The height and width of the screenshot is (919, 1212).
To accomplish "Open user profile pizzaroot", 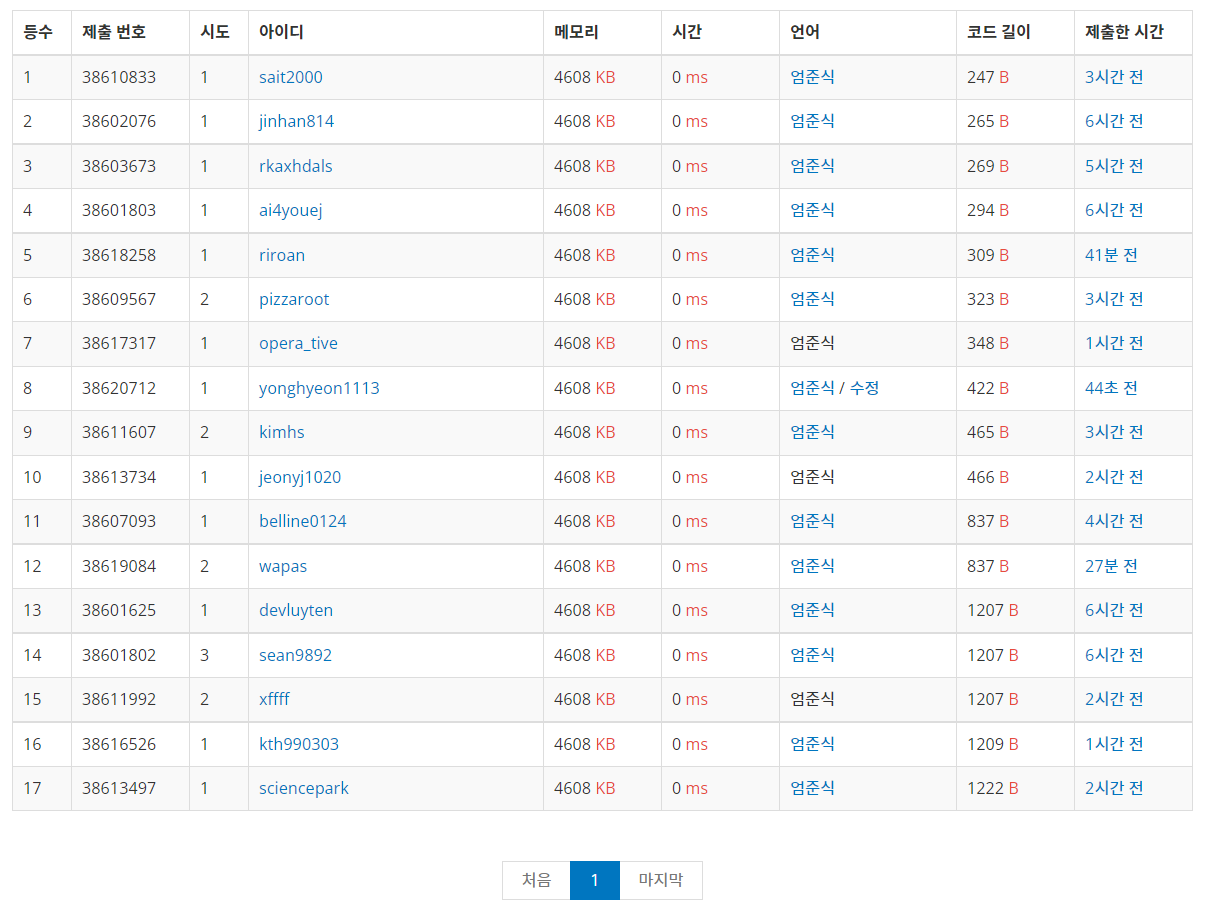I will point(294,299).
